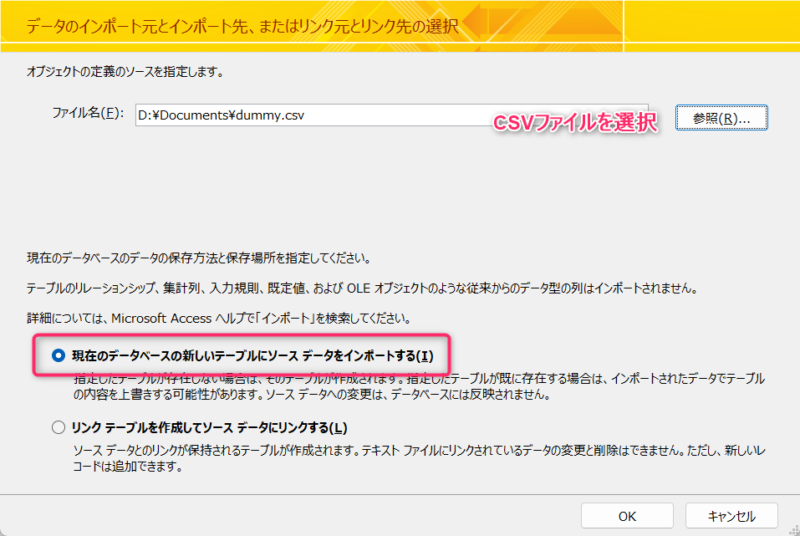Click the label text ソース データにリンクする(L)
800x536 pixels.
(275, 427)
